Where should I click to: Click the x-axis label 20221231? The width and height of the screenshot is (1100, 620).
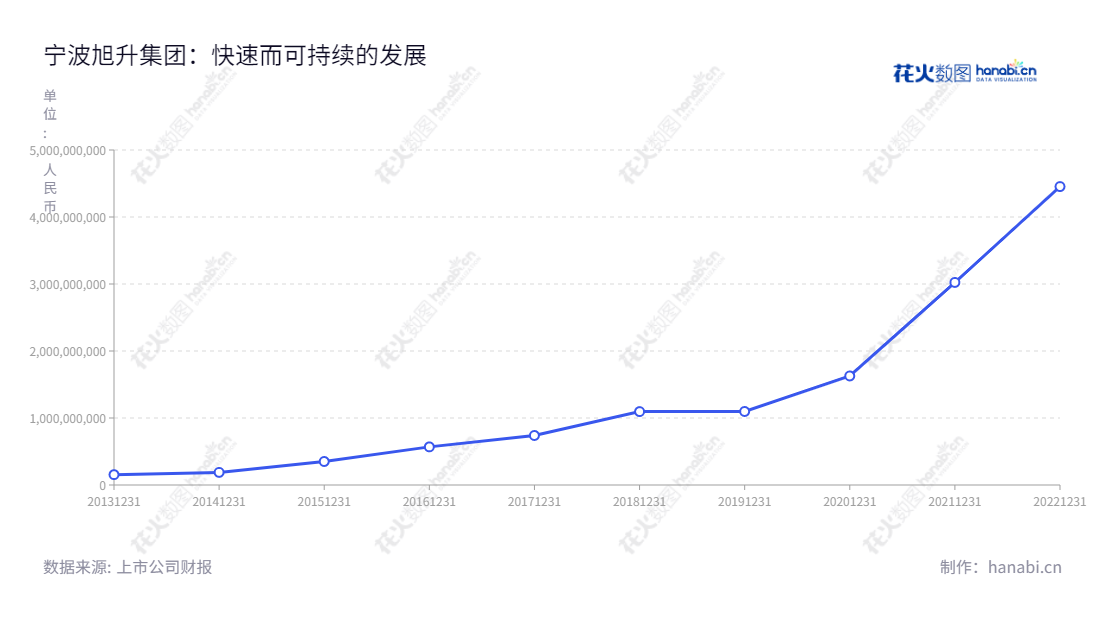pyautogui.click(x=1059, y=502)
